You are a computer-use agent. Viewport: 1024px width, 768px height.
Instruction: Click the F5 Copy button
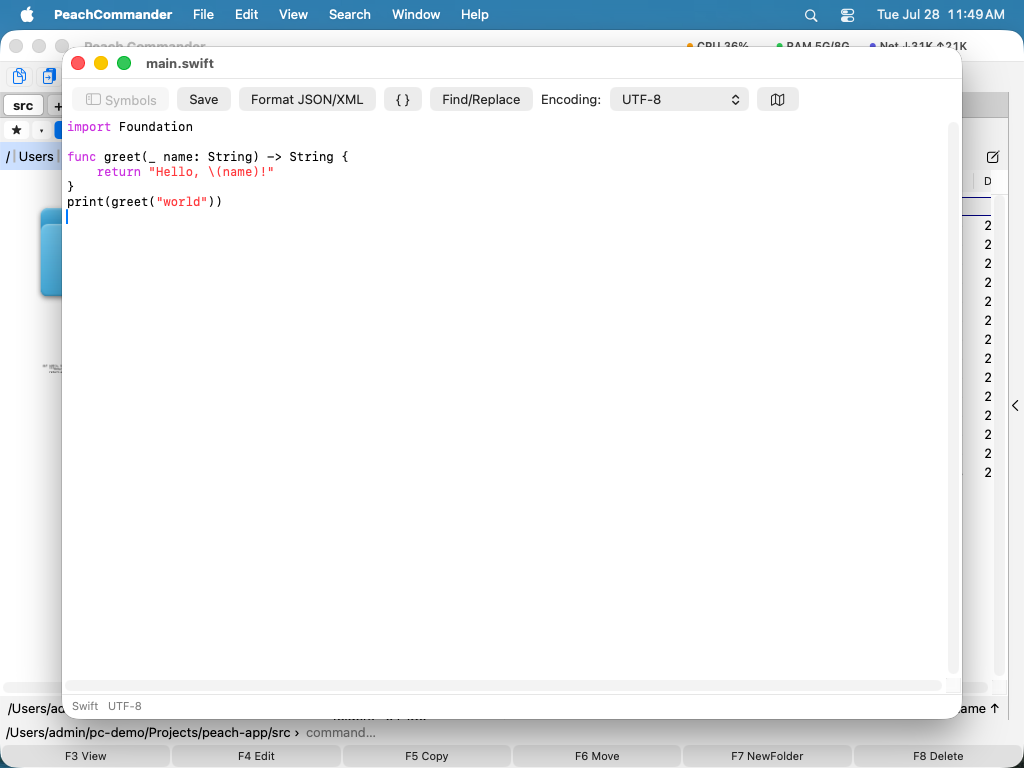point(426,756)
